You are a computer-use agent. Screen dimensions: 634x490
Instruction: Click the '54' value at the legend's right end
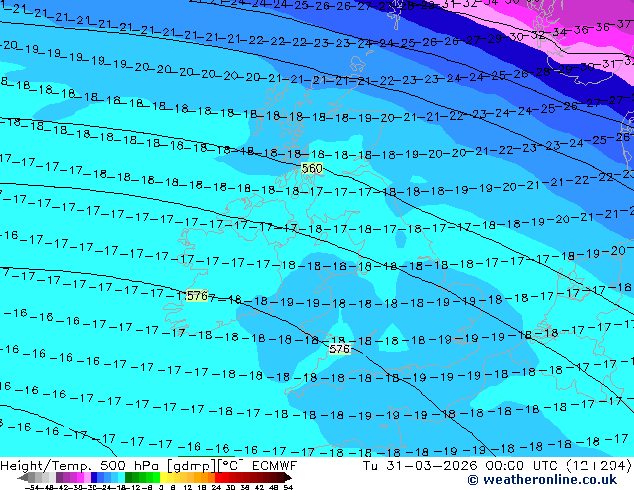[287, 487]
